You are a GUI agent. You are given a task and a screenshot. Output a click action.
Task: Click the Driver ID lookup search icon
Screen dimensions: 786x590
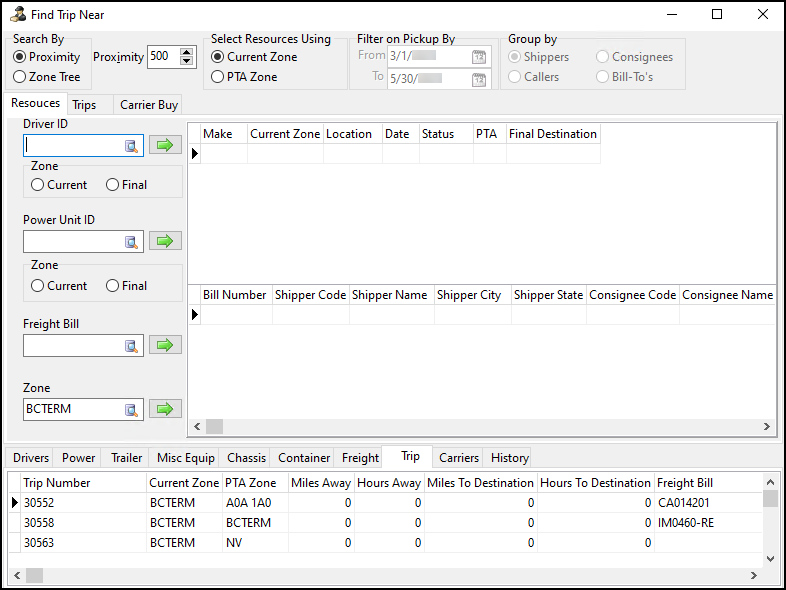pos(131,146)
